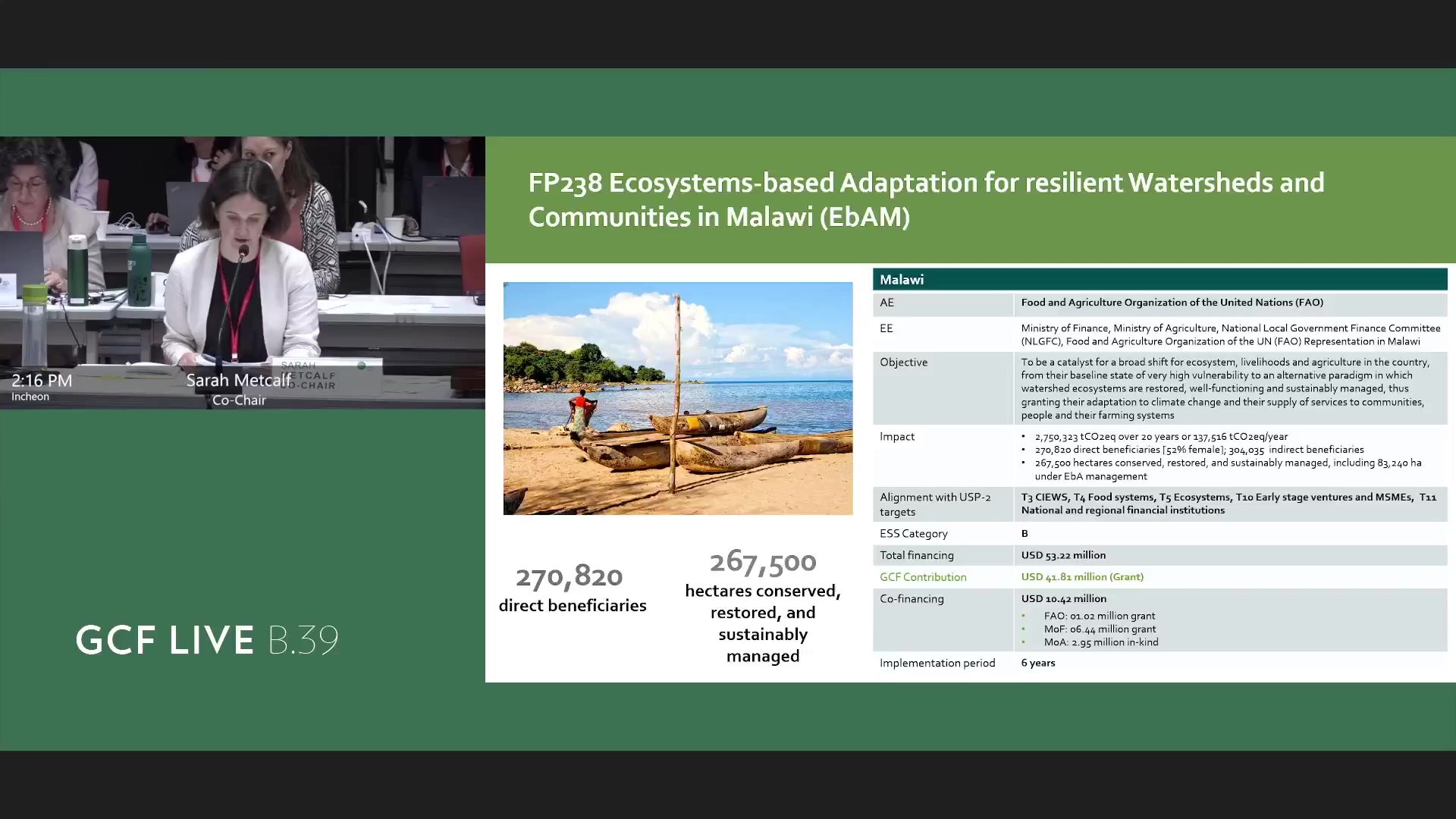Select the 'Sarah Metcalf' name caption
The width and height of the screenshot is (1456, 819).
pyautogui.click(x=239, y=380)
